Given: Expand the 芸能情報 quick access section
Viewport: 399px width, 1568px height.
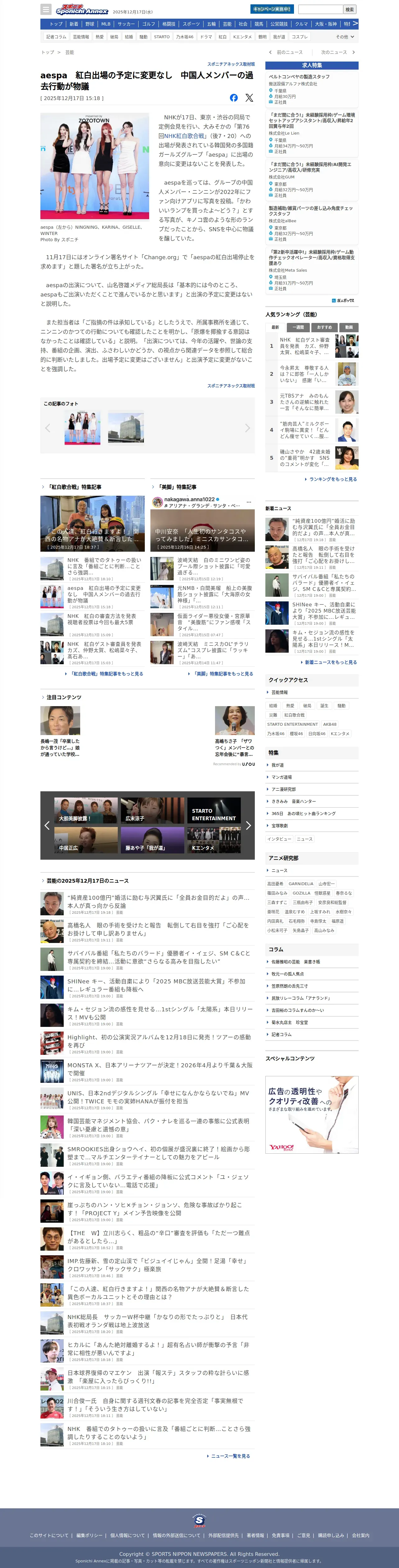Looking at the screenshot, I should pyautogui.click(x=311, y=692).
